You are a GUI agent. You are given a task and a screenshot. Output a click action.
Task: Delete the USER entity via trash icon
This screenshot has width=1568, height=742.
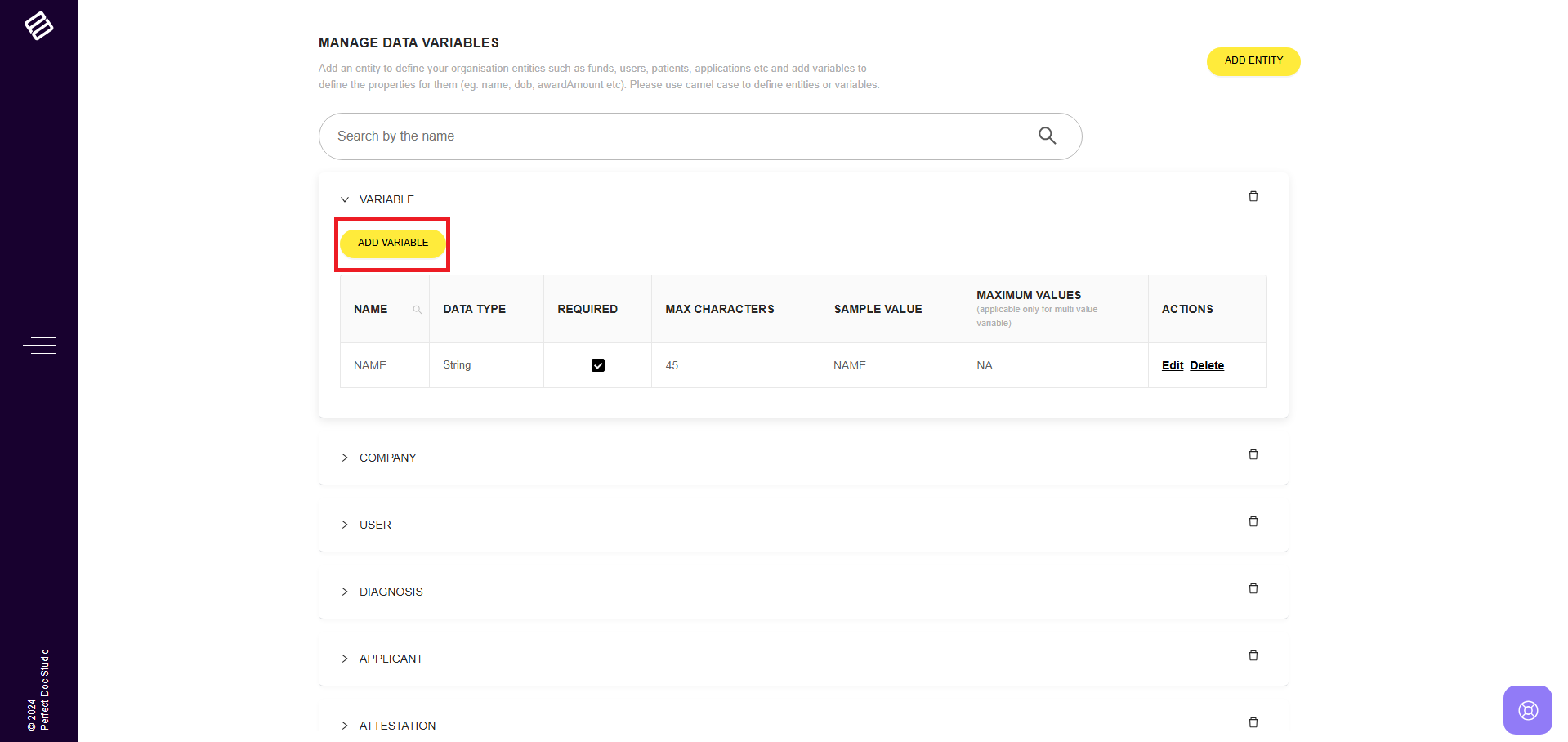click(1253, 521)
